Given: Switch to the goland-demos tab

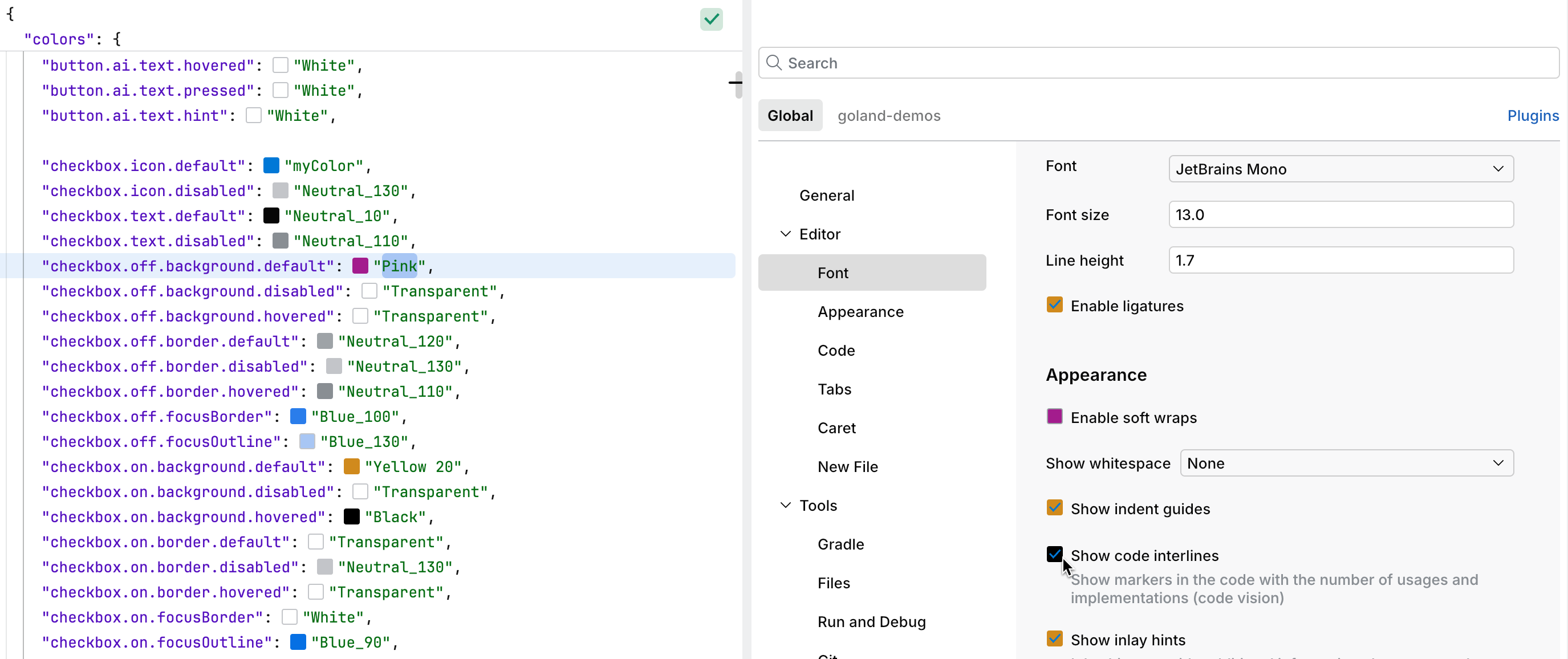Looking at the screenshot, I should [889, 116].
